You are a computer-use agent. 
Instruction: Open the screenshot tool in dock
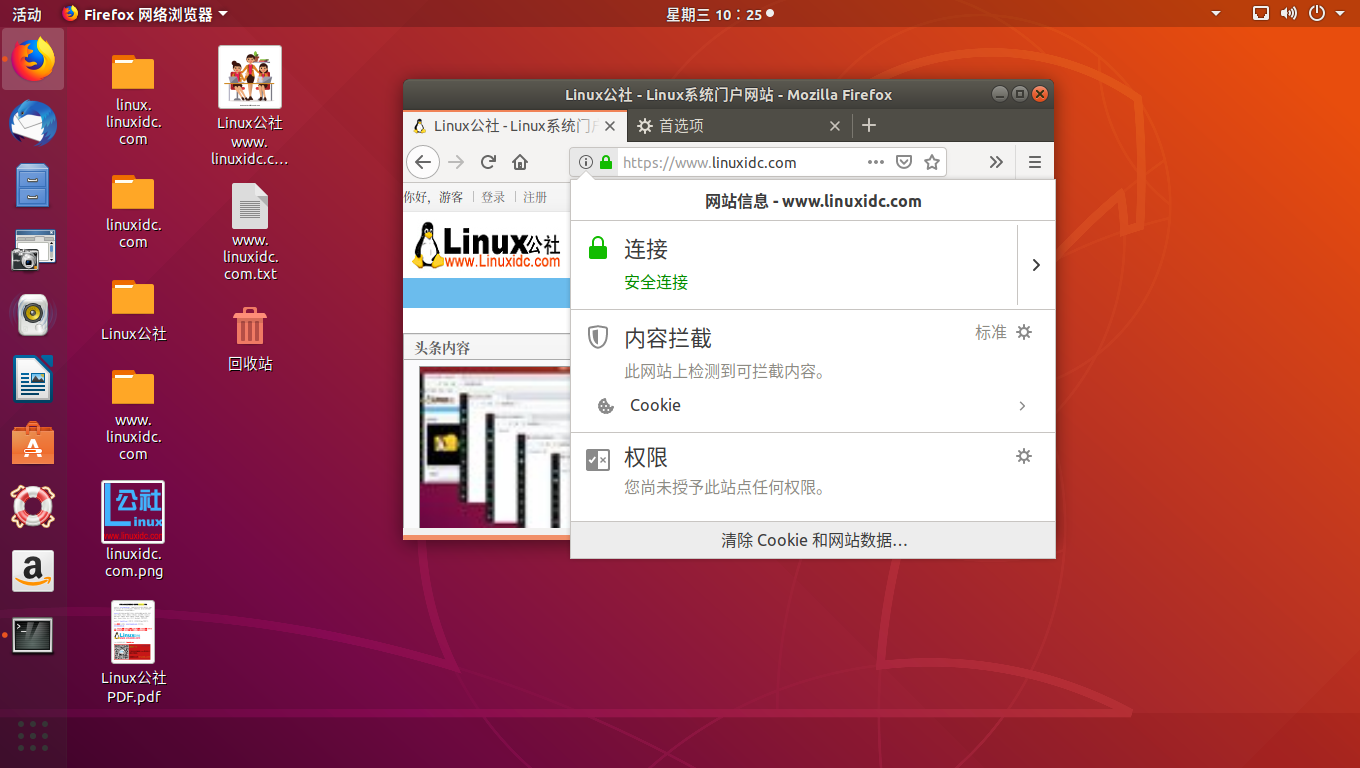33,250
